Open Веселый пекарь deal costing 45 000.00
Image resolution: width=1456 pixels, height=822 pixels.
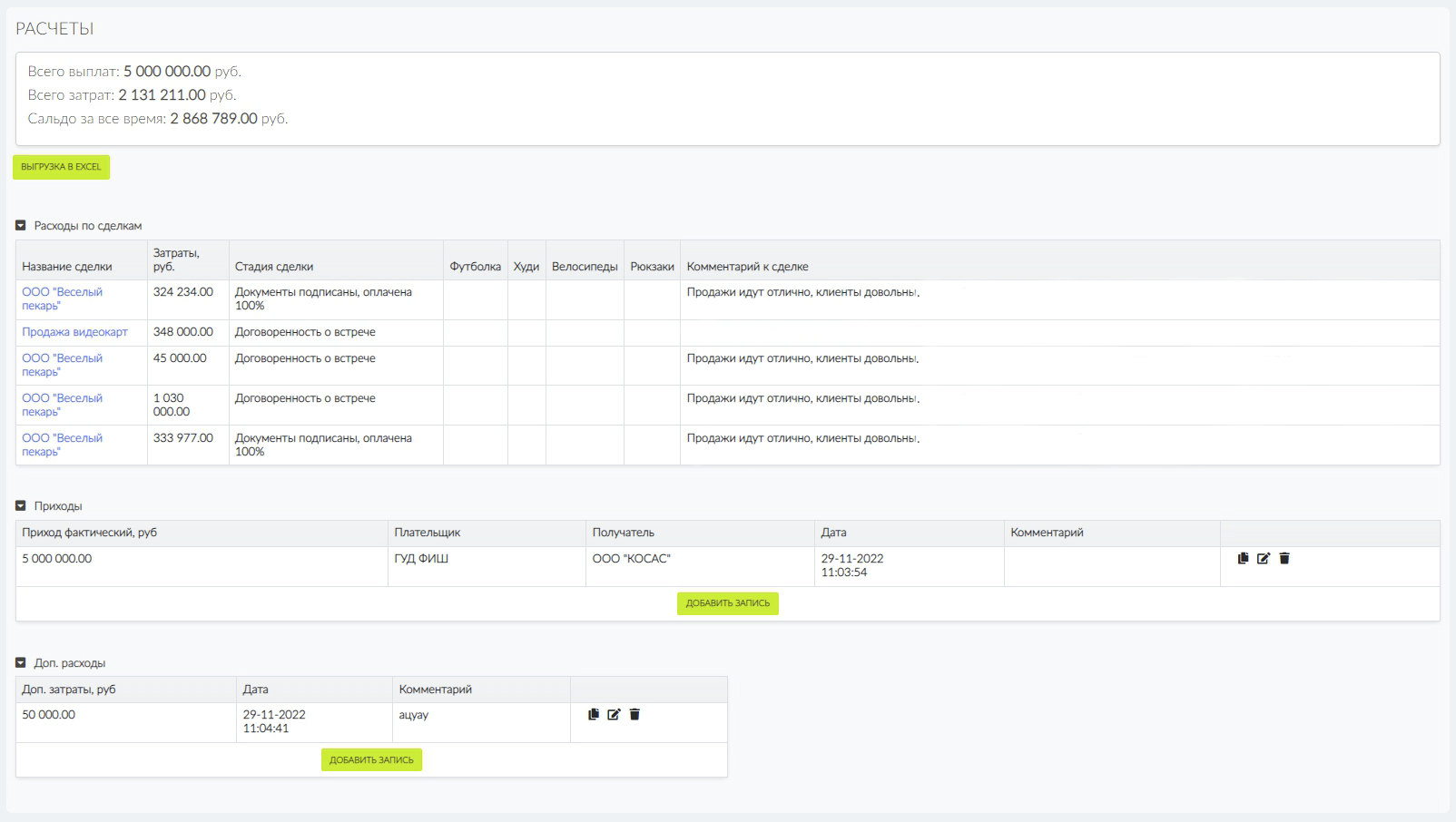(x=63, y=365)
